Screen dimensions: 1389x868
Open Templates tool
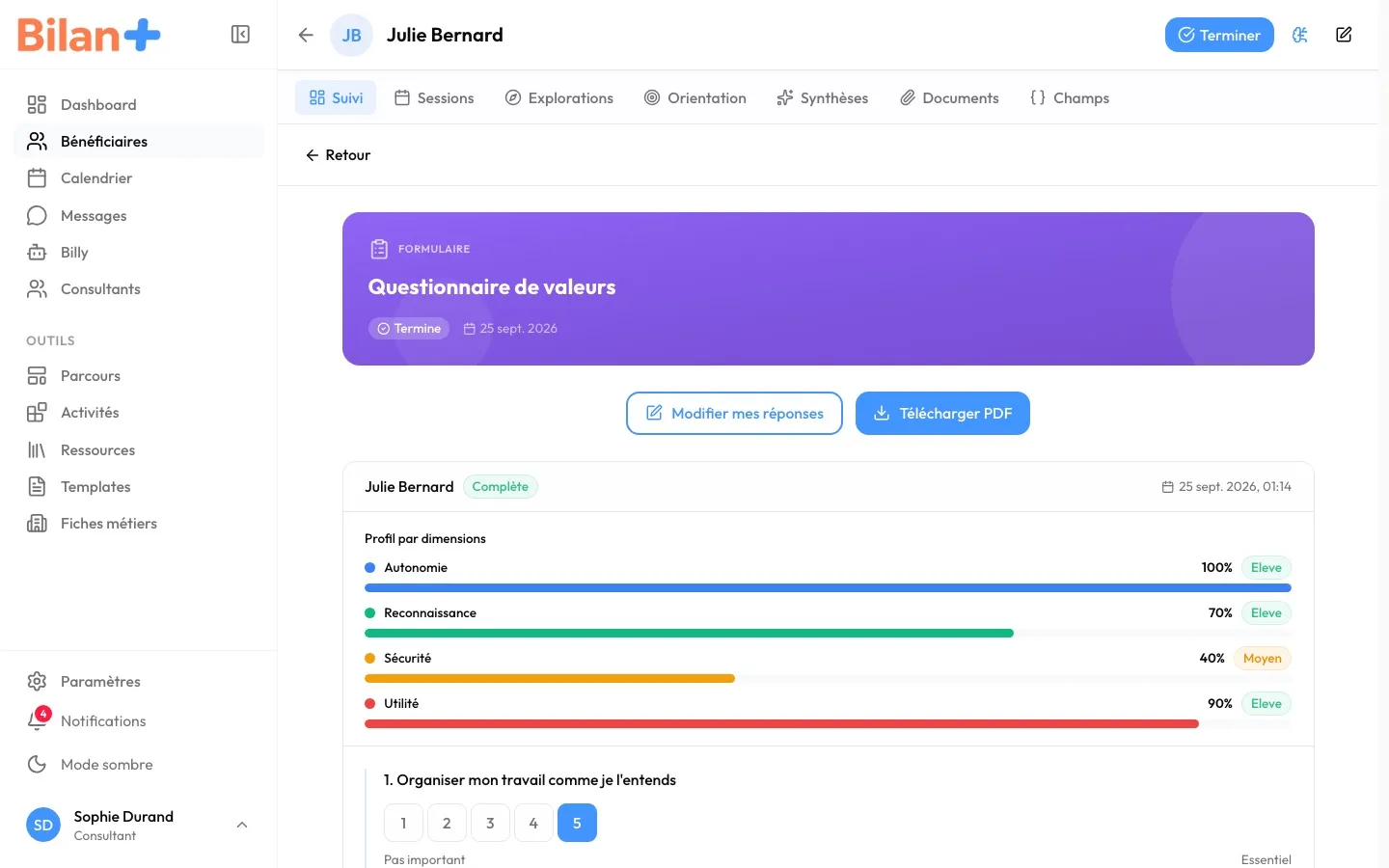(x=139, y=487)
